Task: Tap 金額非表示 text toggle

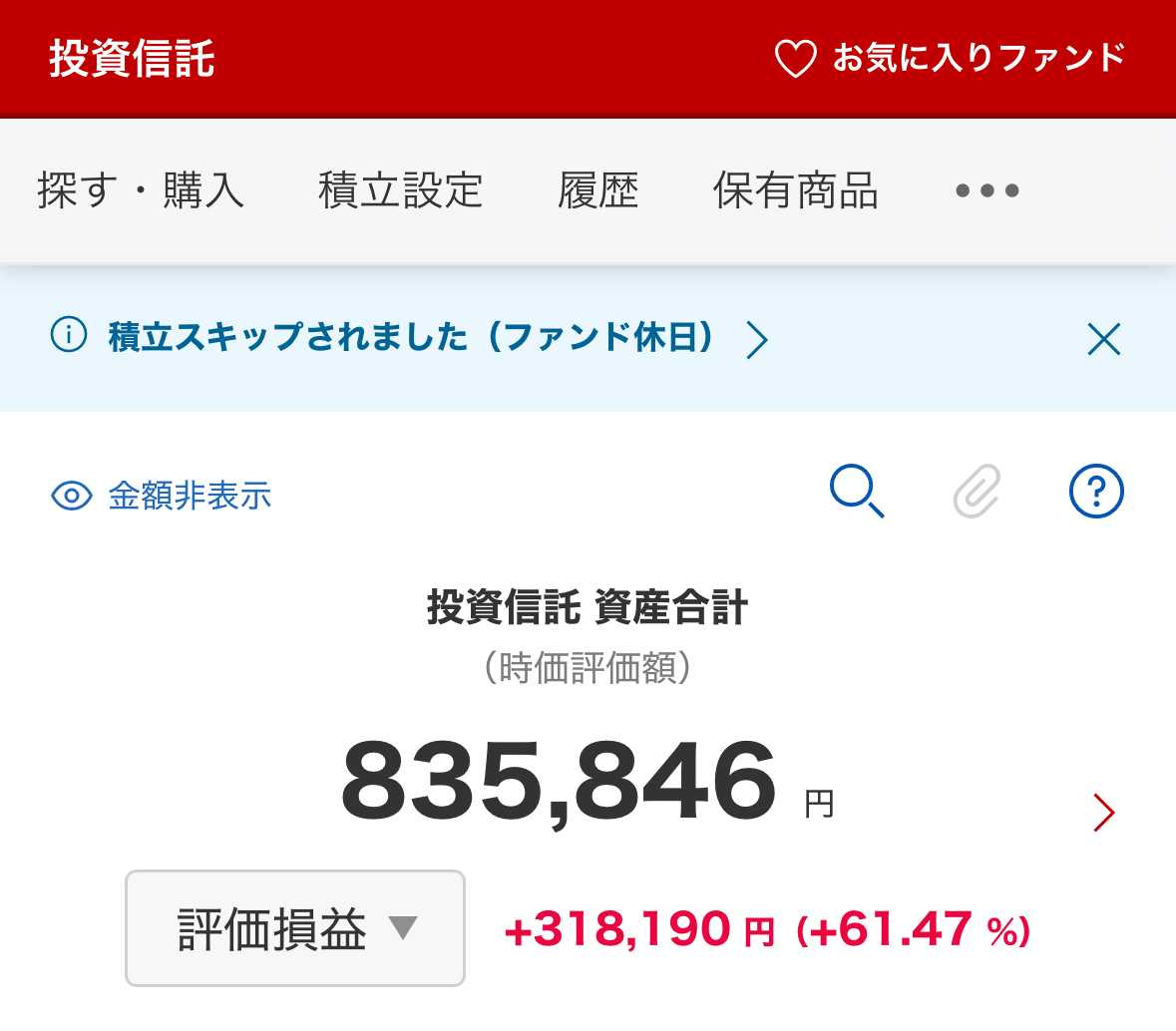Action: click(190, 496)
